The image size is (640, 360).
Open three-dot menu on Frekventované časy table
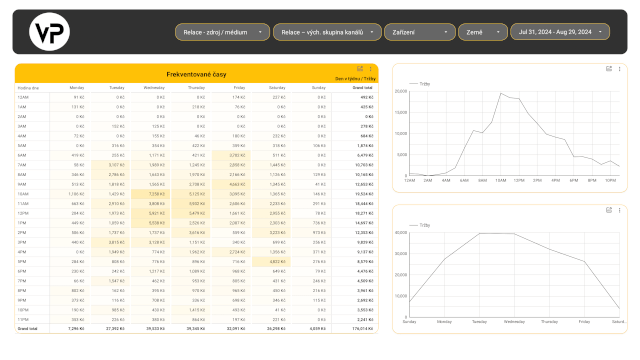(x=371, y=69)
